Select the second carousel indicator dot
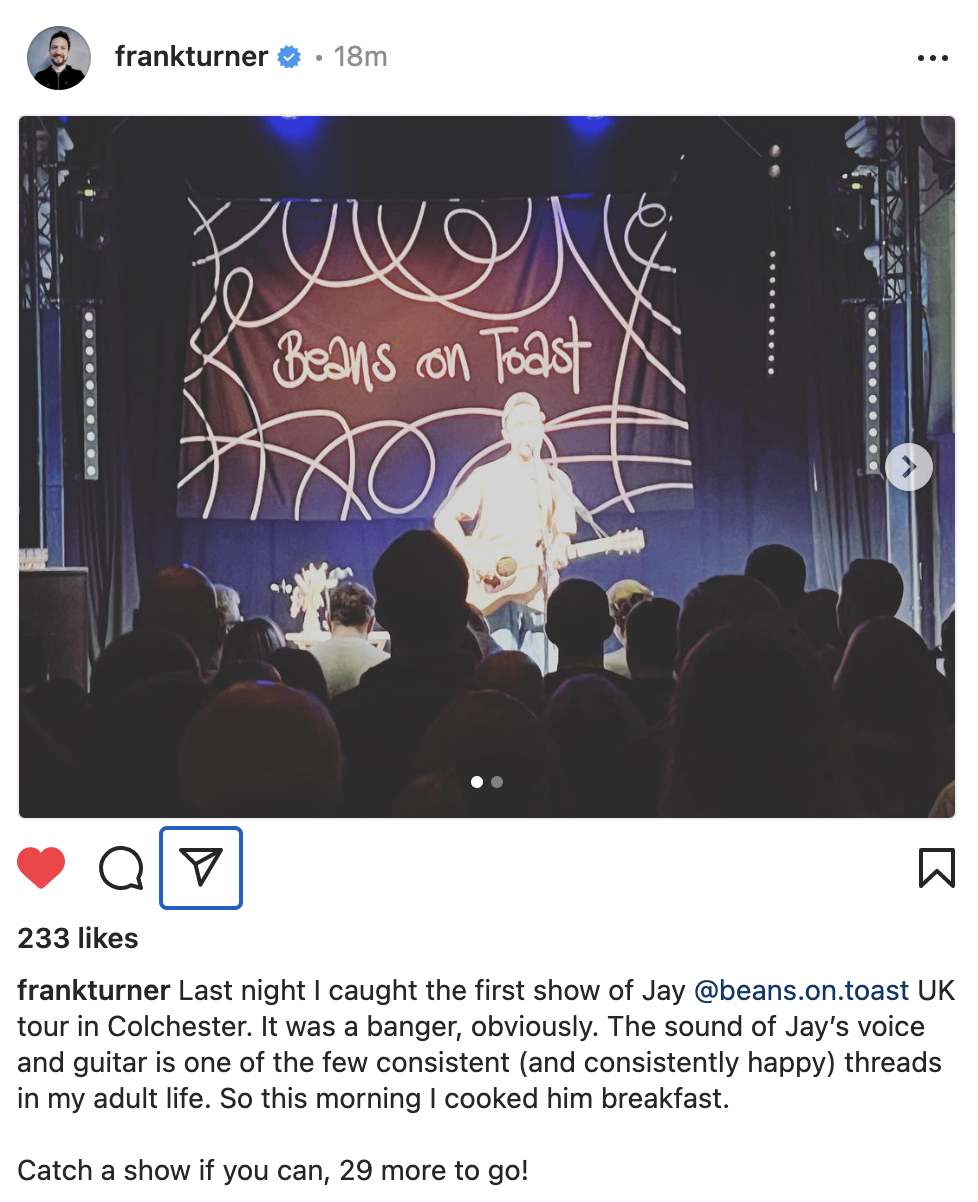This screenshot has height=1202, width=978. (x=497, y=782)
